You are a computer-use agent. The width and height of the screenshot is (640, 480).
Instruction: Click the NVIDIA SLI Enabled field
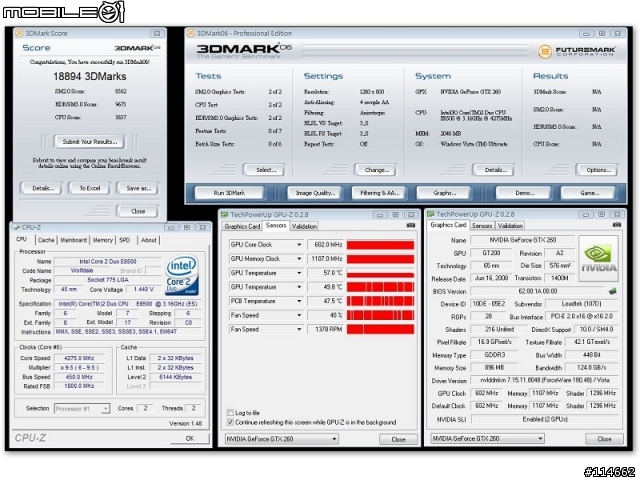pos(544,420)
